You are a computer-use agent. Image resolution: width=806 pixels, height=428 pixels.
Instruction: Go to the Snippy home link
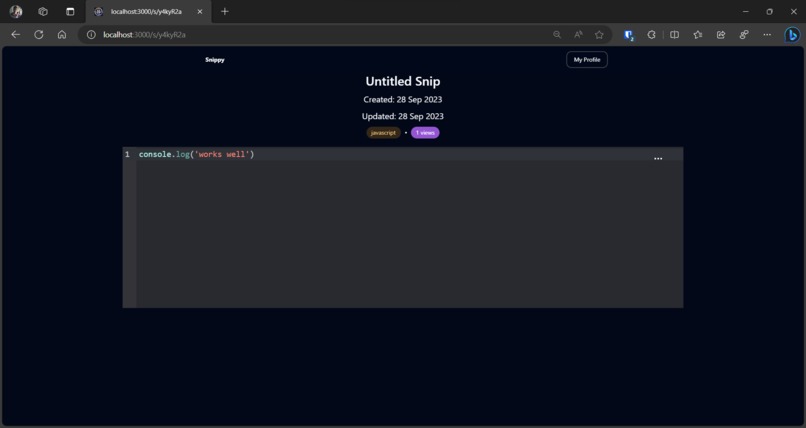pos(215,60)
